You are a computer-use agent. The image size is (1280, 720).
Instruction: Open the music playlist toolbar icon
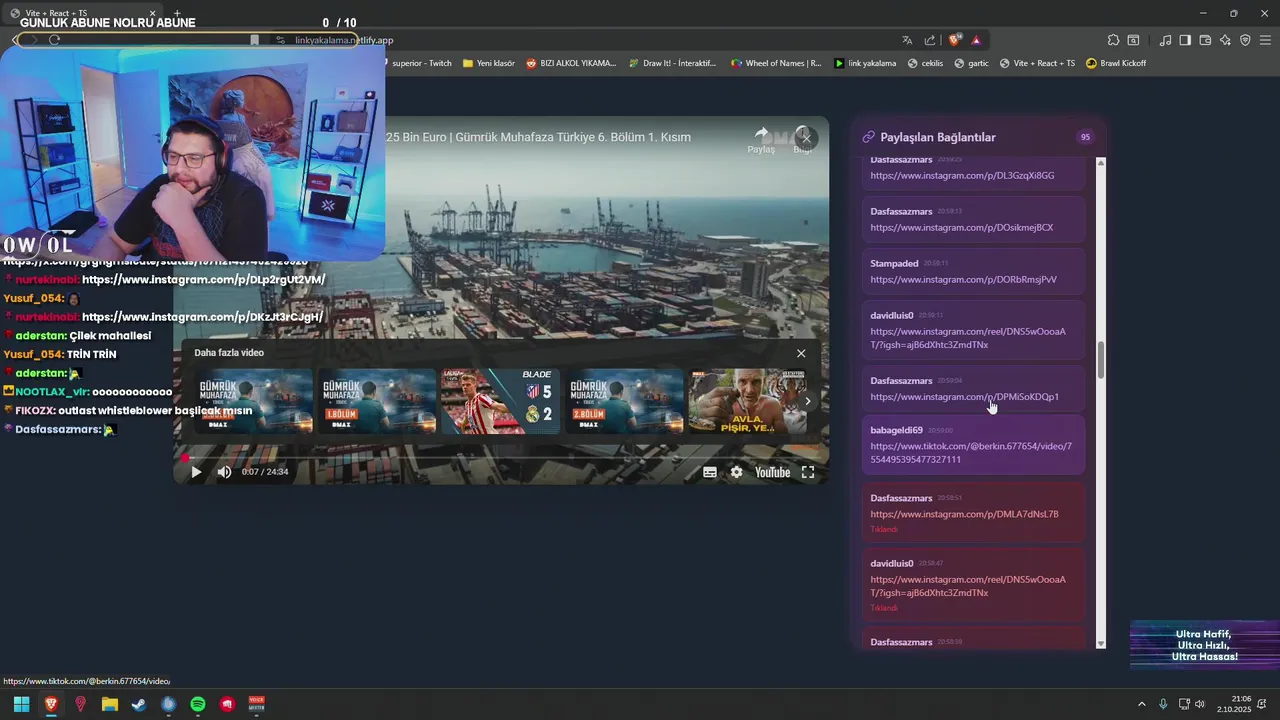pyautogui.click(x=1165, y=40)
